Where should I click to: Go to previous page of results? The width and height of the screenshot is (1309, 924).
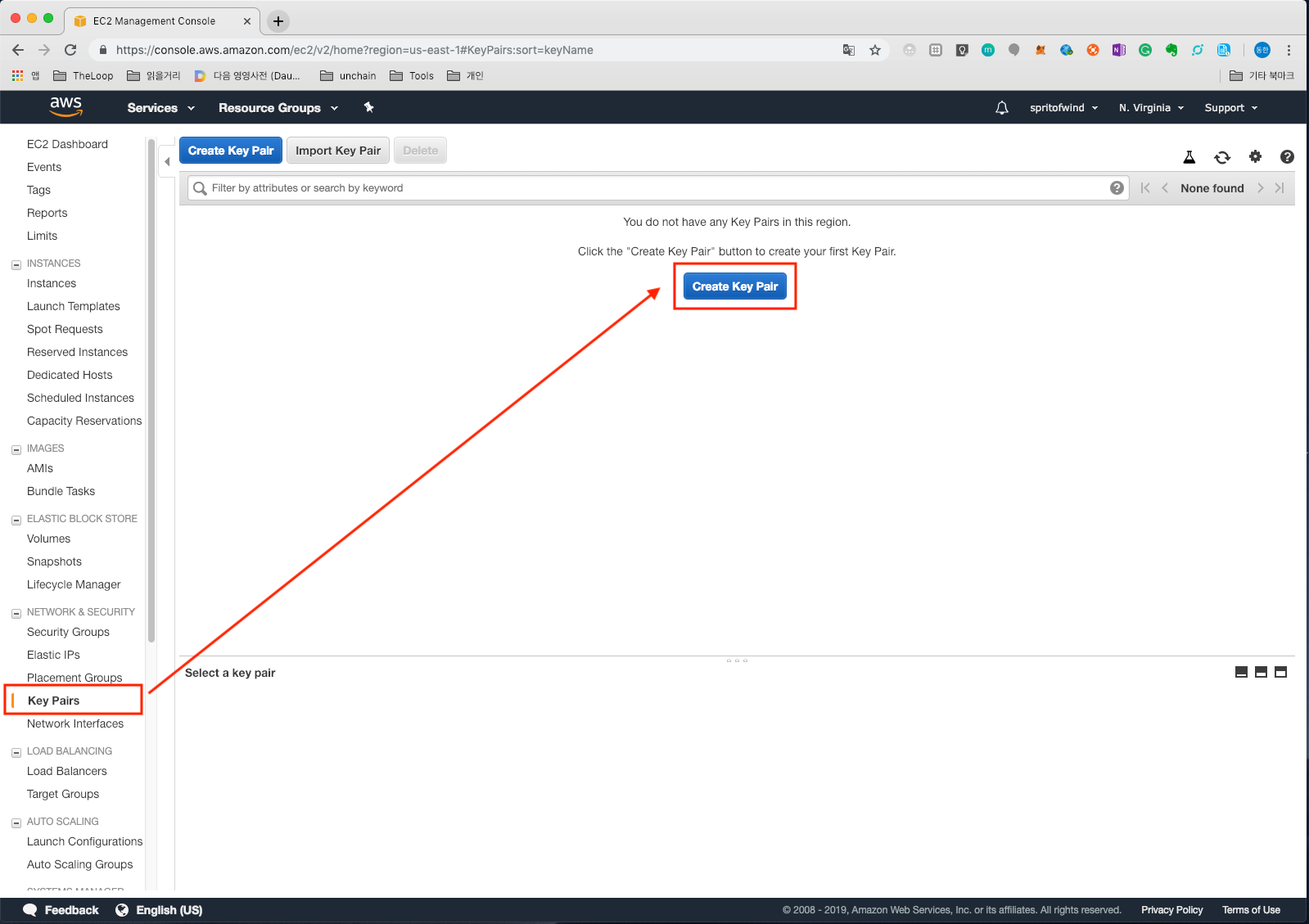[x=1165, y=188]
